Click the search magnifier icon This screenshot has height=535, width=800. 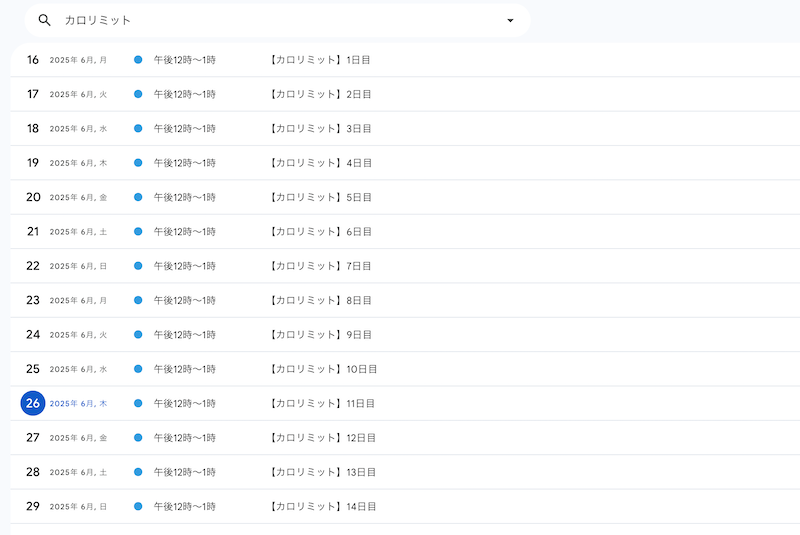coord(44,20)
